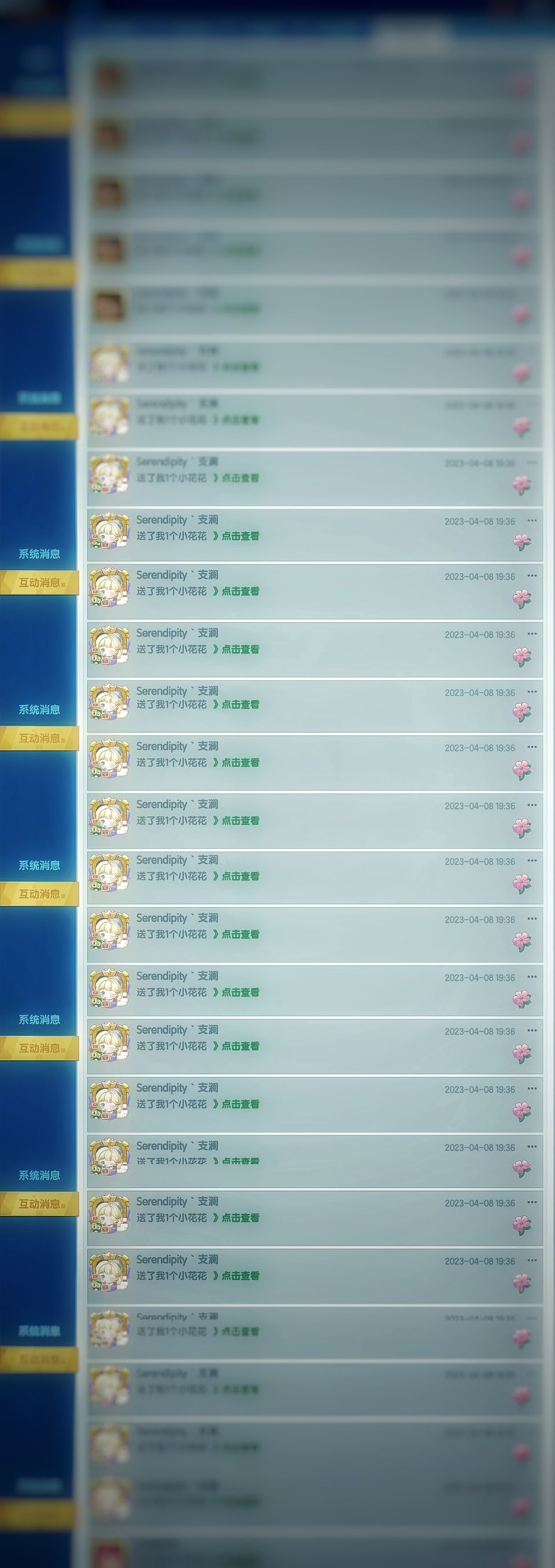Select the lowest sharp 互动消息 sidebar tab

click(39, 1204)
